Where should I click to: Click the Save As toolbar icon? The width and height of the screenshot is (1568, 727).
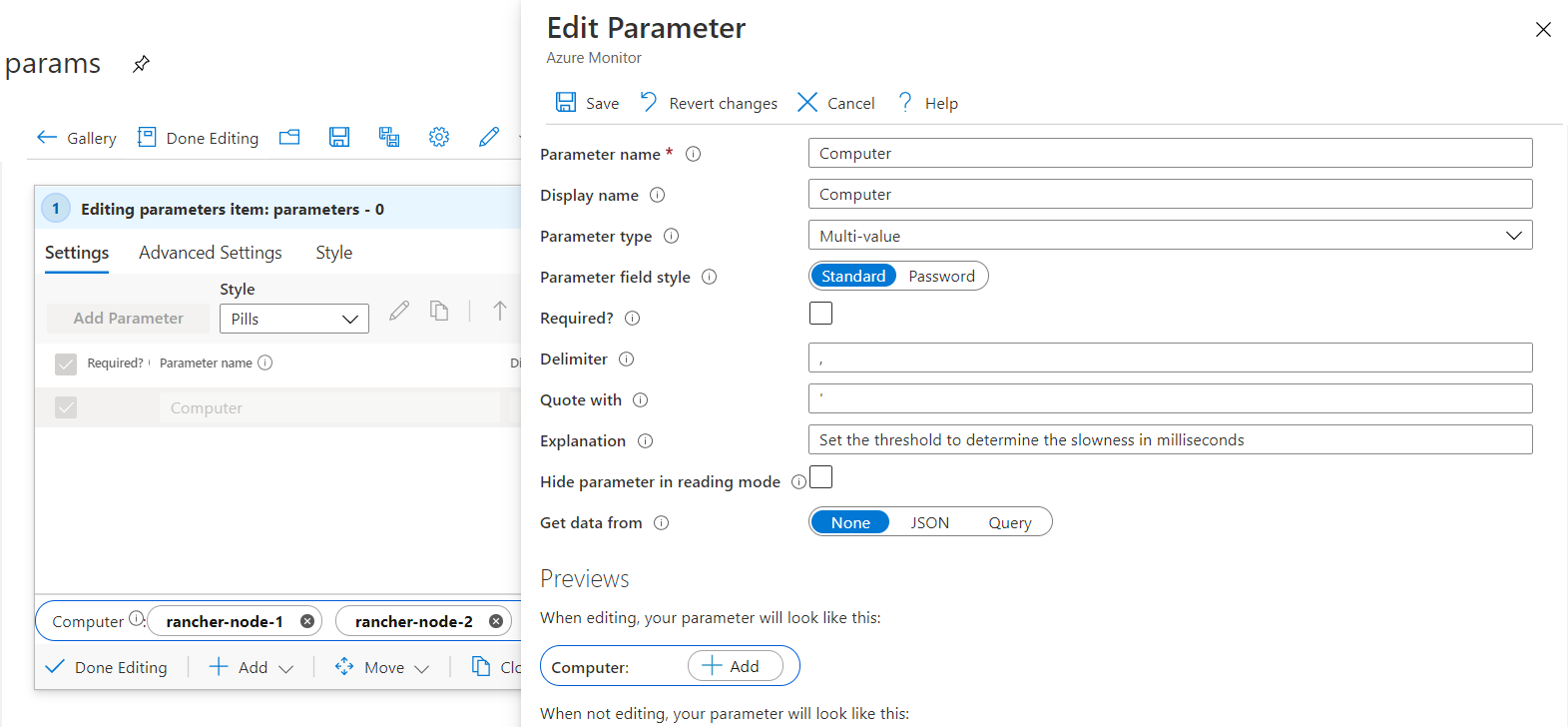click(x=389, y=138)
